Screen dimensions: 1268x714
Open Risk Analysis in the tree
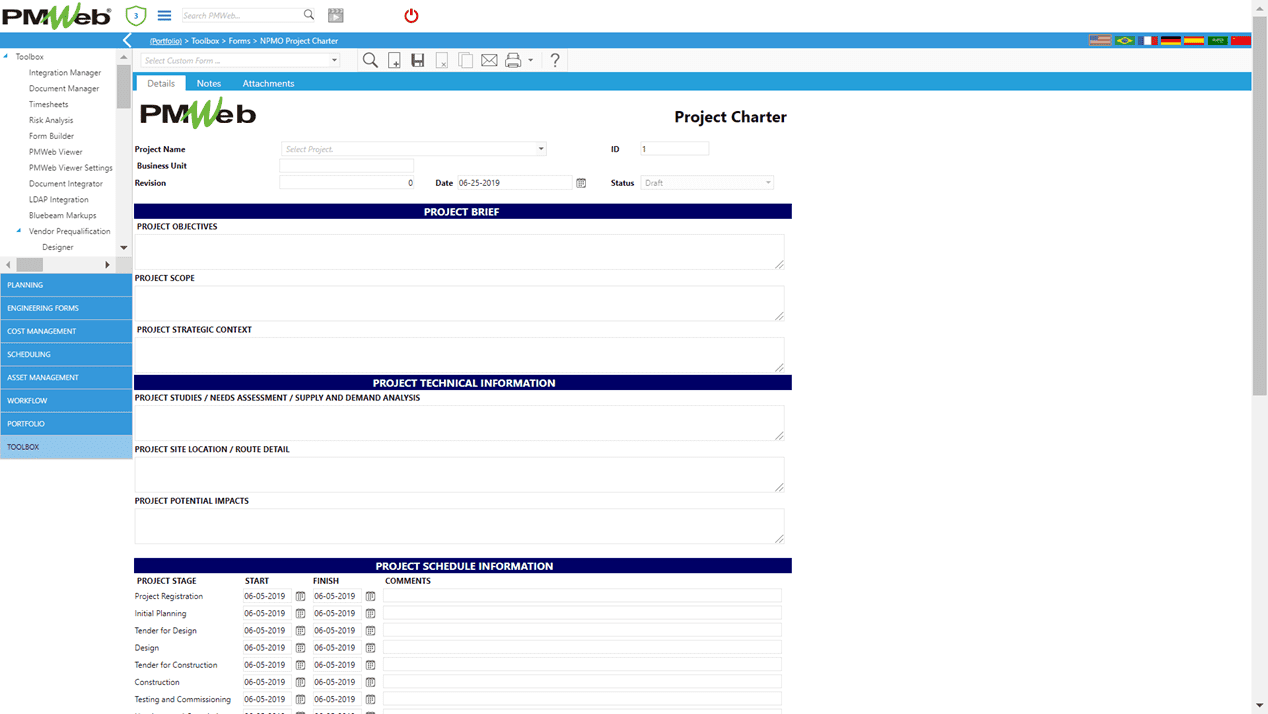[51, 120]
